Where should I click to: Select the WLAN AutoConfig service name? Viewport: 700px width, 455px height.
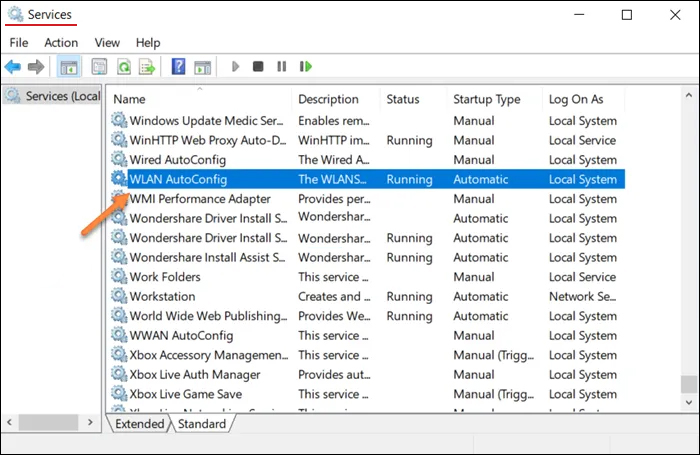coord(178,179)
